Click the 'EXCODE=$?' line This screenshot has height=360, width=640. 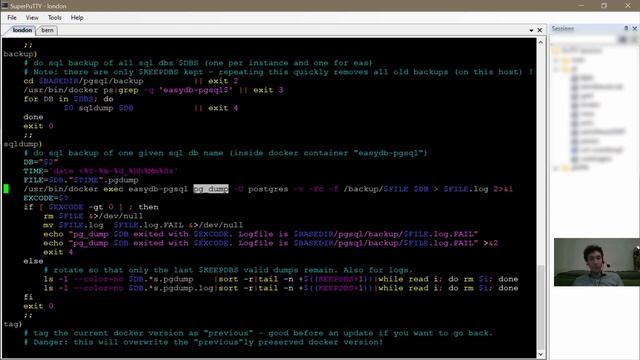[46, 198]
